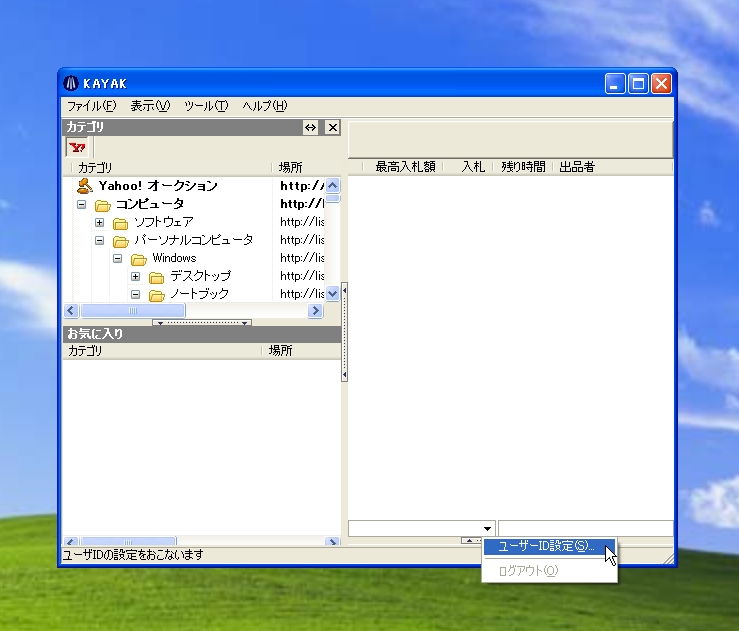Open the bottom combo box dropdown arrow

click(x=487, y=529)
